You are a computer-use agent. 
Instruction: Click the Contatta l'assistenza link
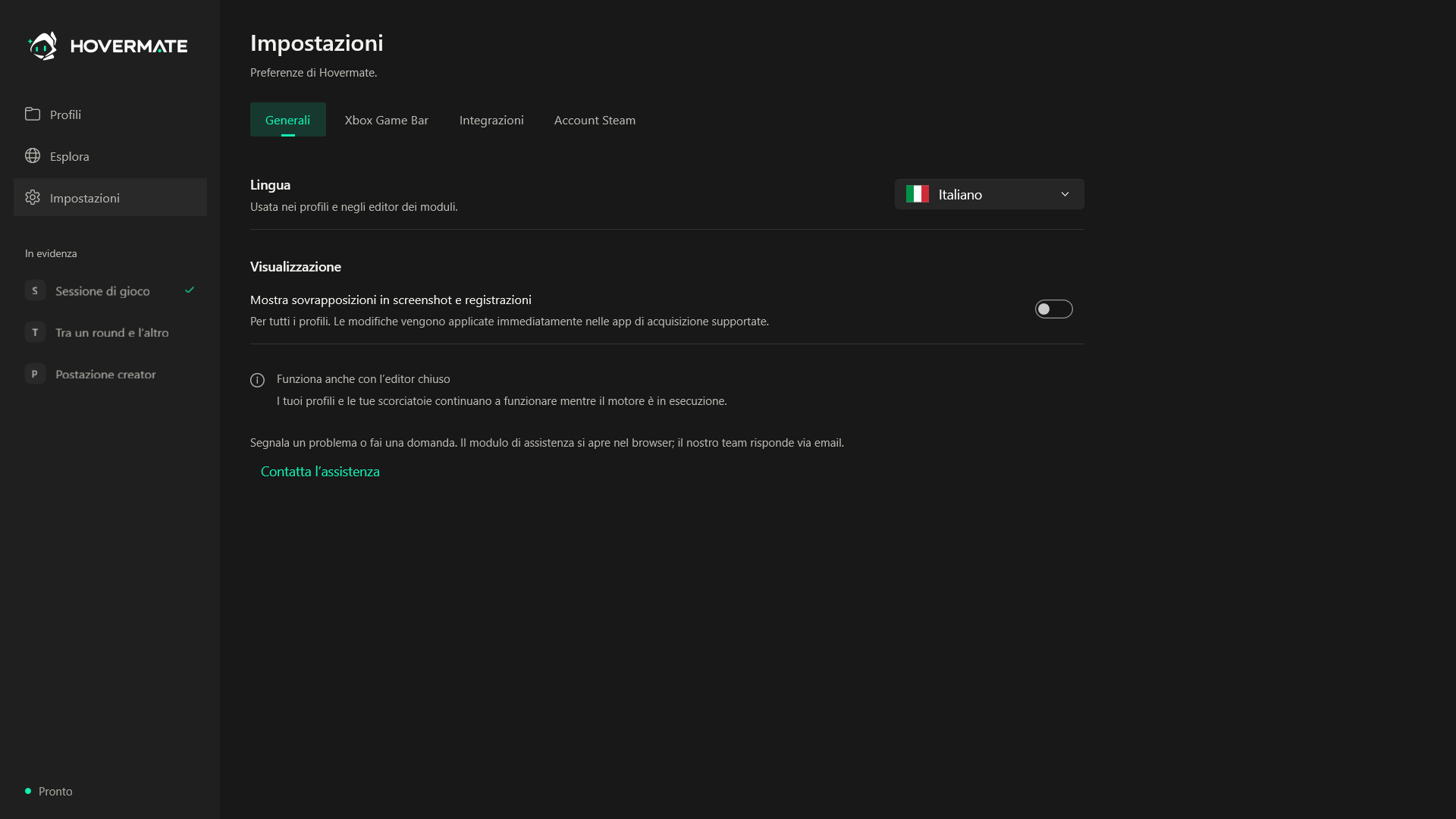pyautogui.click(x=320, y=471)
